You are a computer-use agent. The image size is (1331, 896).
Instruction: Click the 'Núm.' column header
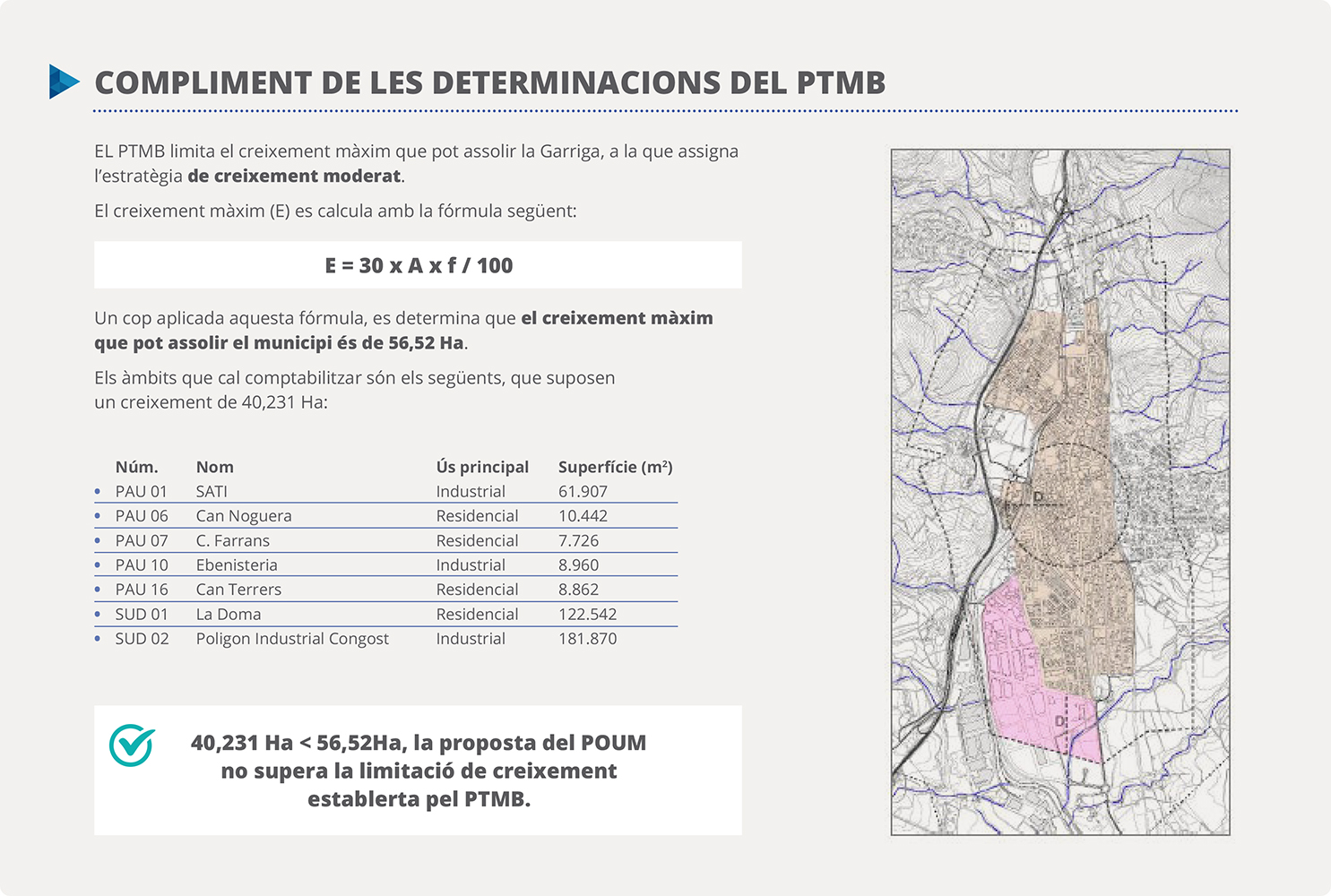tap(136, 467)
